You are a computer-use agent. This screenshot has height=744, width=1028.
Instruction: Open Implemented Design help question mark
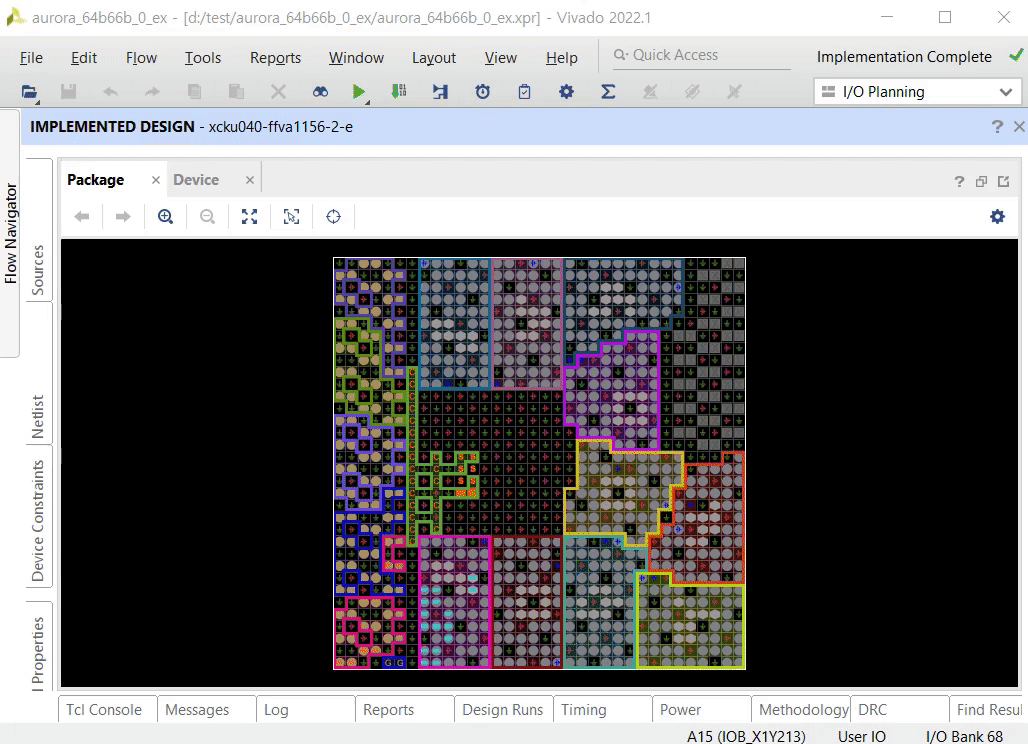pyautogui.click(x=997, y=127)
